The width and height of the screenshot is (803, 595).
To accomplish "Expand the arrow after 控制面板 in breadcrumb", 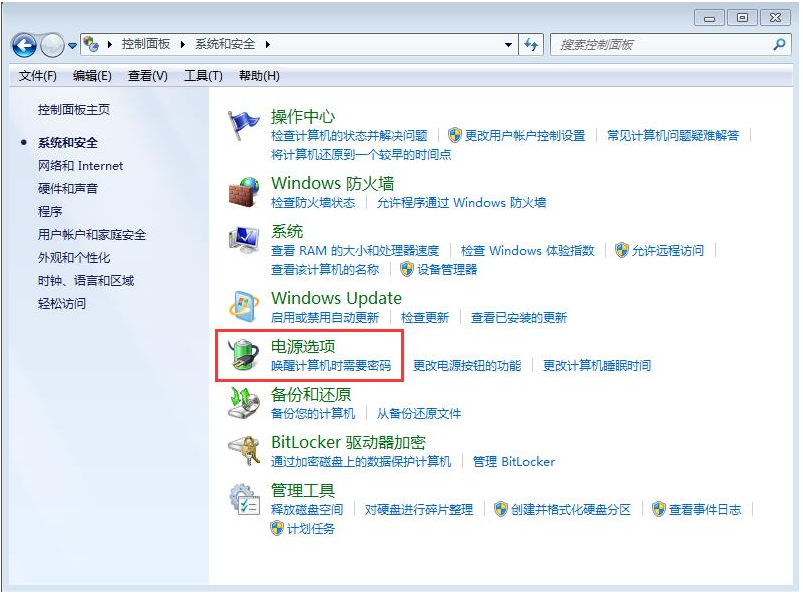I will (184, 45).
